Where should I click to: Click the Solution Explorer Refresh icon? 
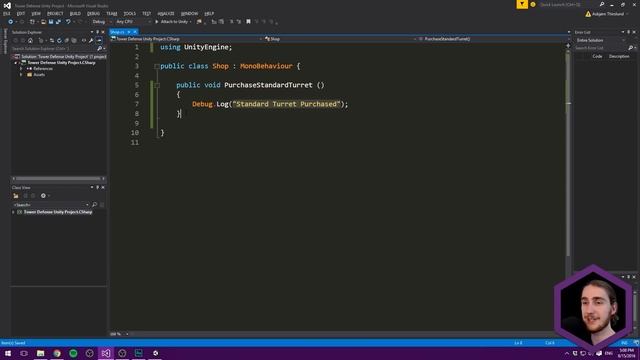(x=60, y=40)
